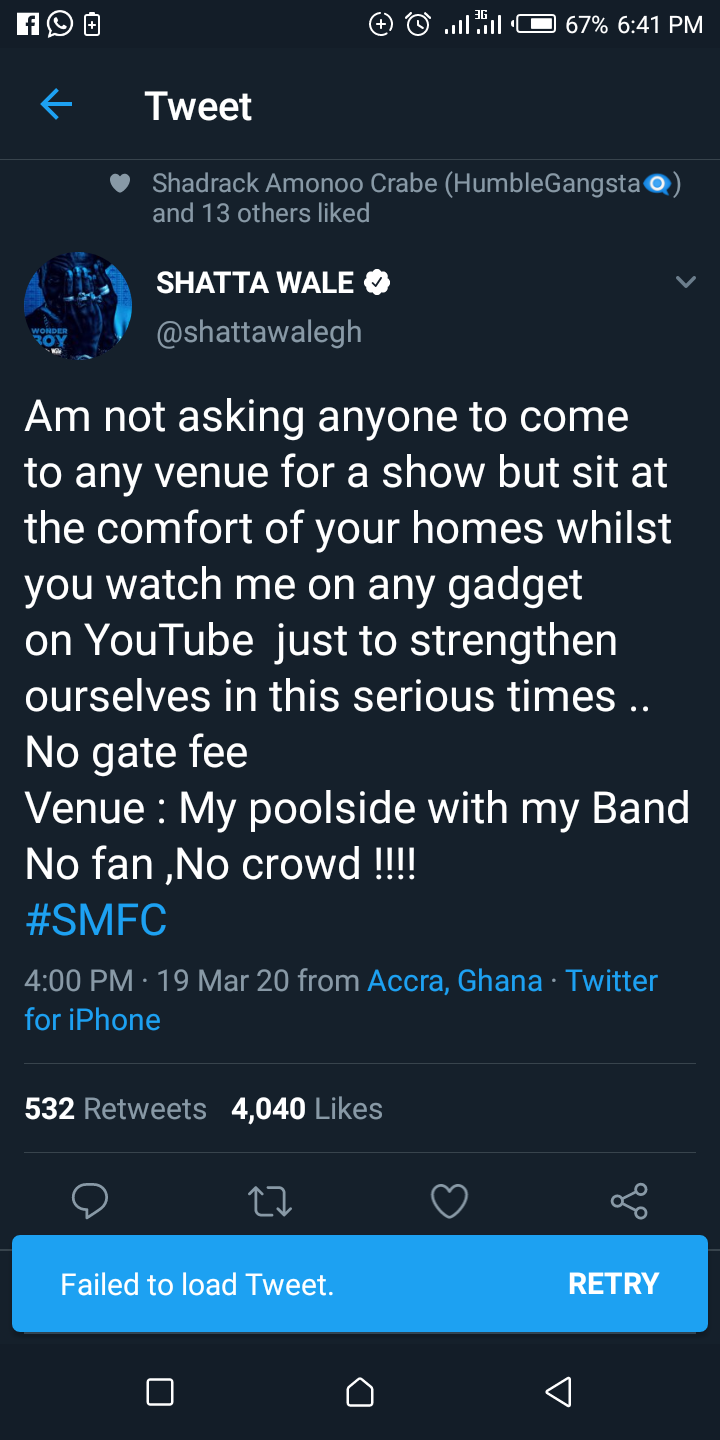
Task: Open Android recent apps square
Action: 160,1392
